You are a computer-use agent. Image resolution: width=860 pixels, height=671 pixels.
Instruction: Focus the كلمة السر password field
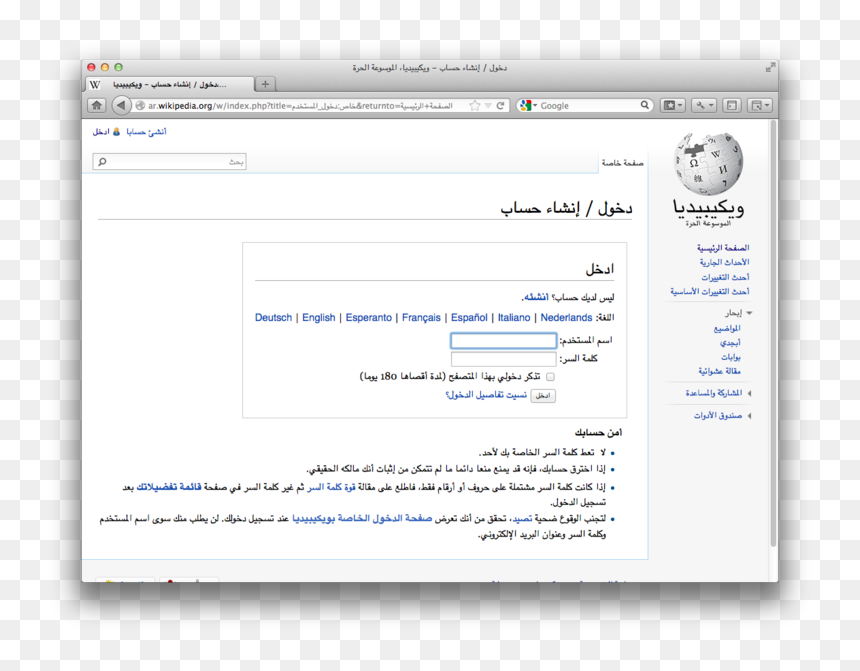[x=503, y=359]
